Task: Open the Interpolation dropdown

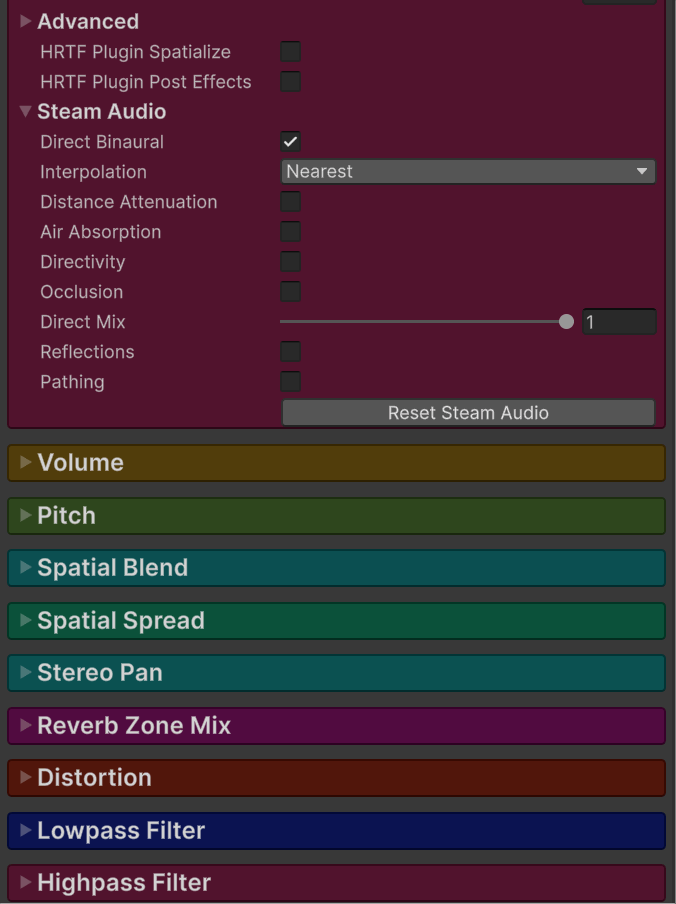Action: pos(468,172)
